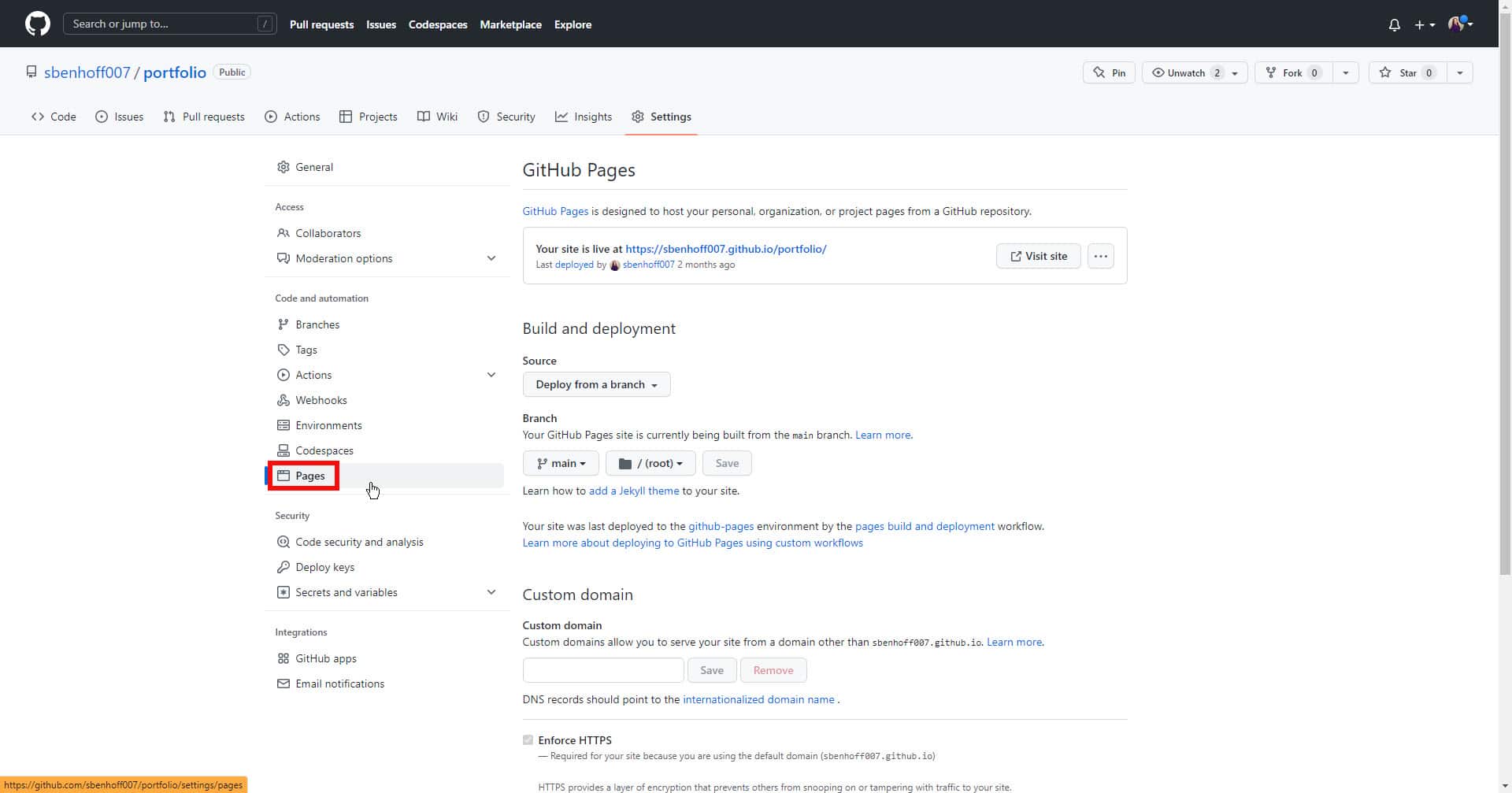This screenshot has width=1512, height=793.
Task: Open the / (root) folder selector
Action: 650,463
